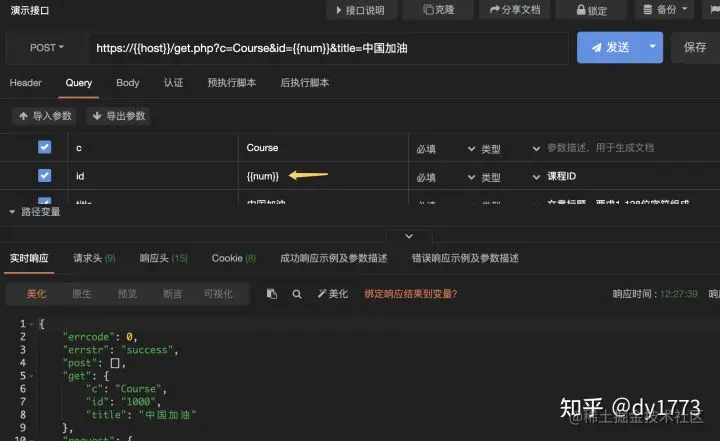Image resolution: width=720 pixels, height=441 pixels.
Task: Click the 绑定响应结果到变量? link
Action: point(411,294)
